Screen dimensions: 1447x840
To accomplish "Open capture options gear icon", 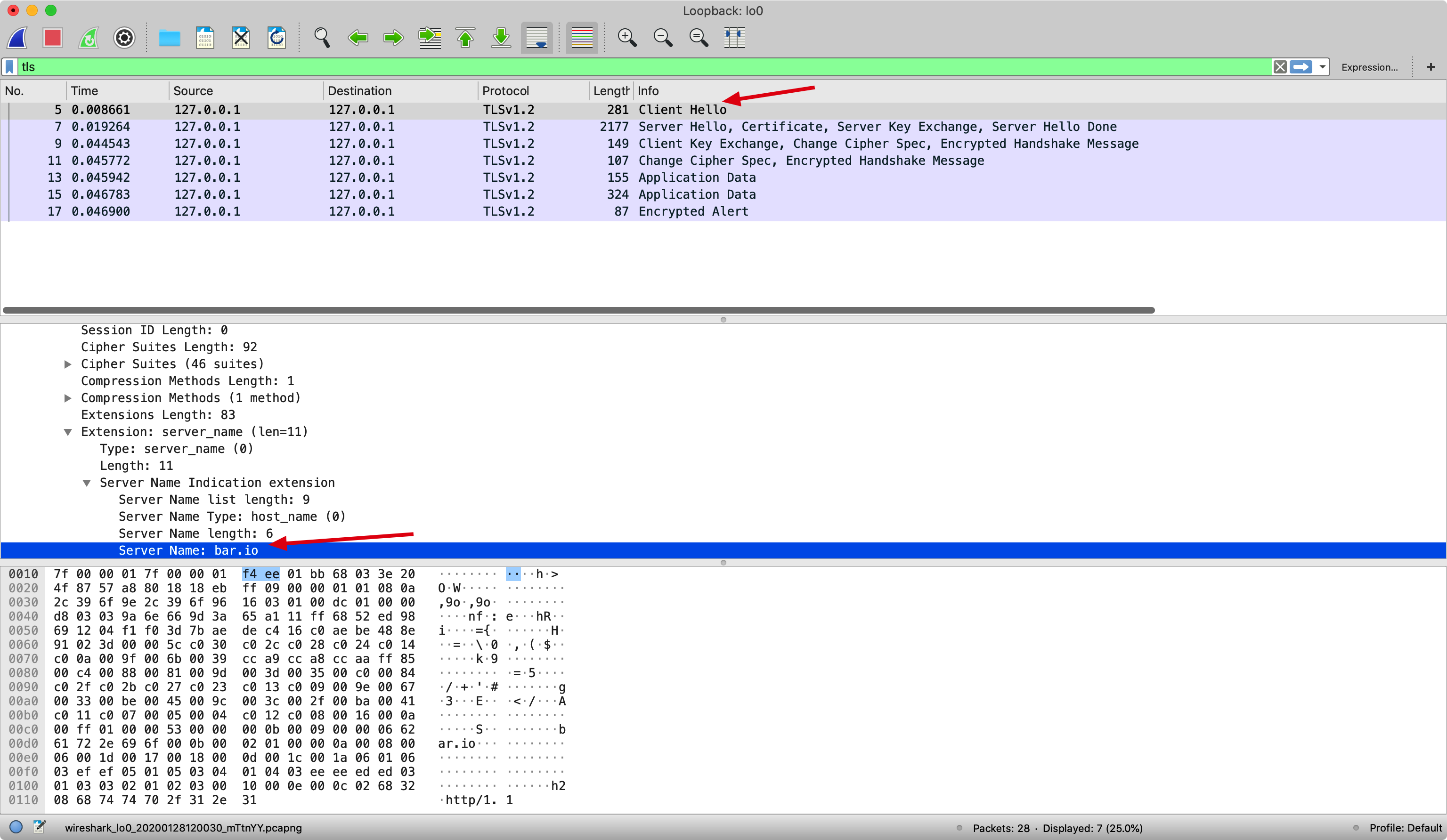I will (124, 38).
